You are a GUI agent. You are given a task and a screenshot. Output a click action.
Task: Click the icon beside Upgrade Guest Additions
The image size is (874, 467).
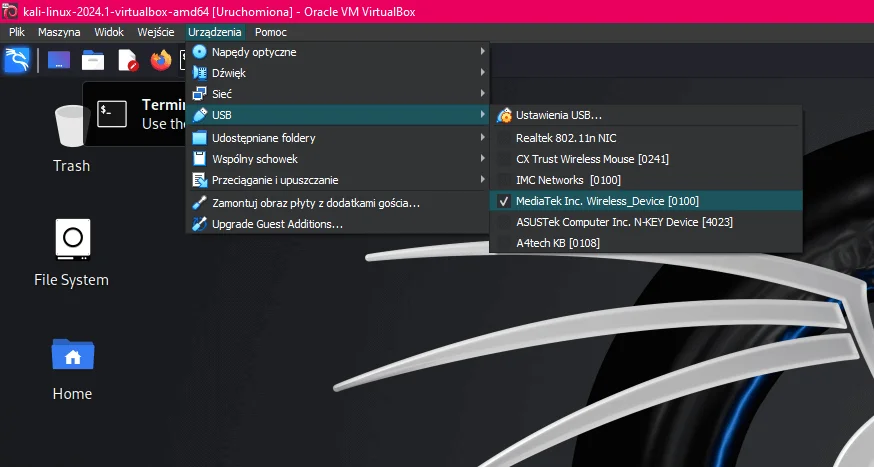tap(200, 224)
